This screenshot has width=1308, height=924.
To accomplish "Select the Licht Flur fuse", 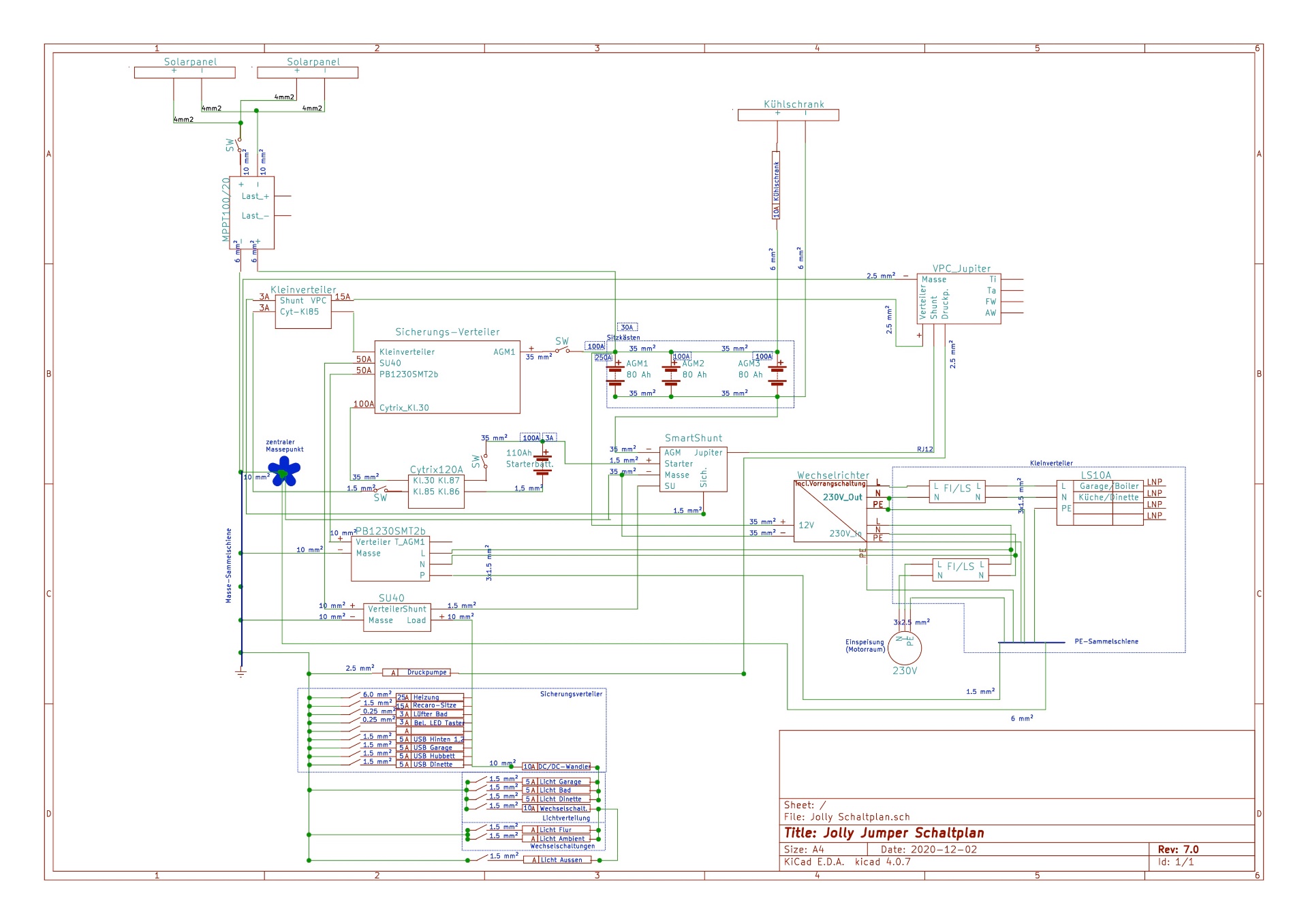I will [x=557, y=830].
